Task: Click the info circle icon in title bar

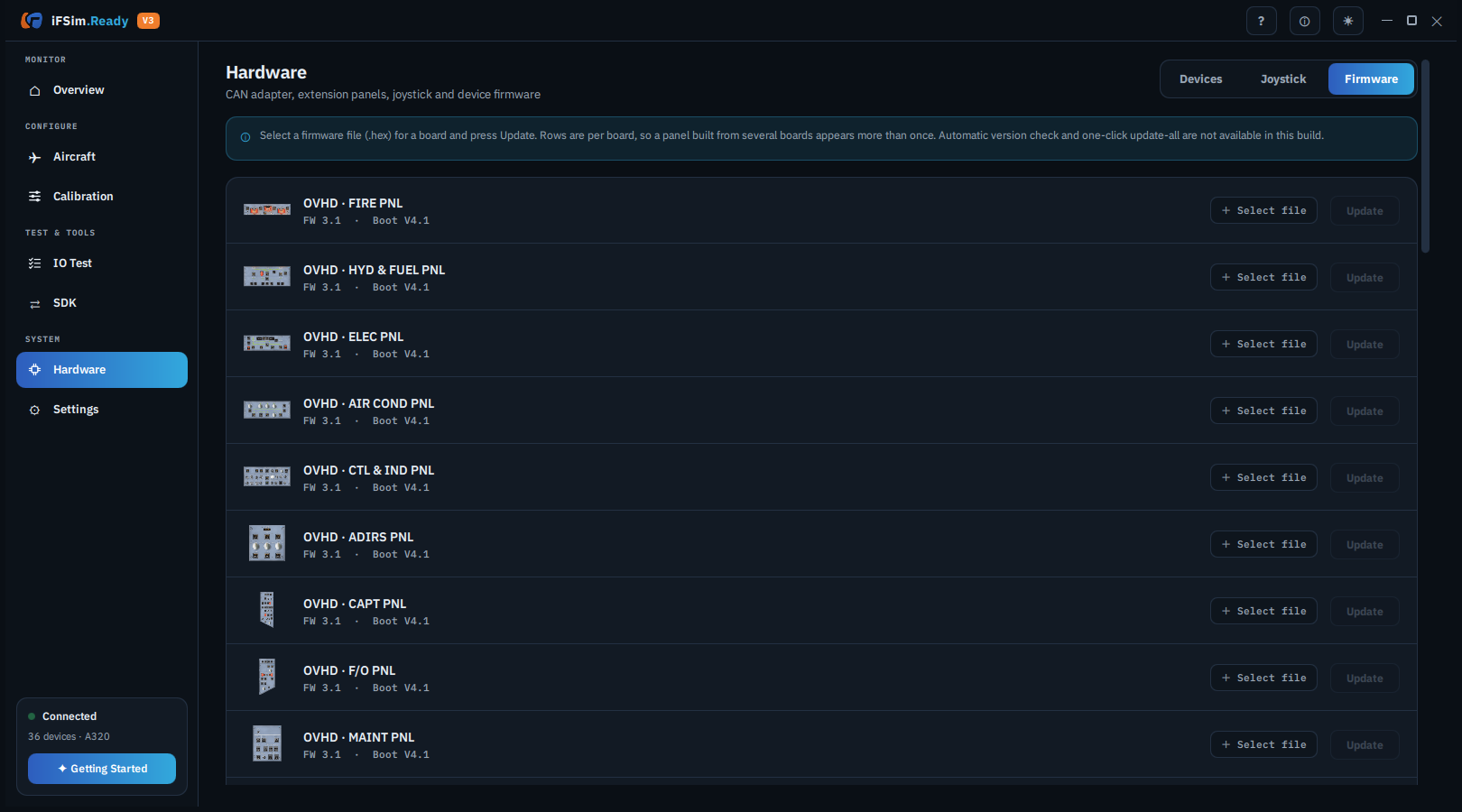Action: click(1304, 21)
